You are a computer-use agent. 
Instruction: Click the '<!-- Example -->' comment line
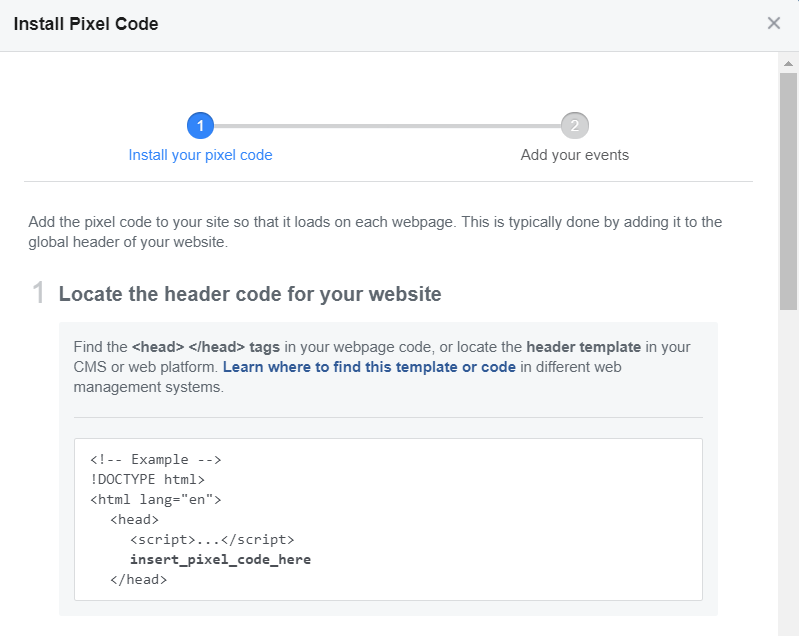pyautogui.click(x=156, y=460)
